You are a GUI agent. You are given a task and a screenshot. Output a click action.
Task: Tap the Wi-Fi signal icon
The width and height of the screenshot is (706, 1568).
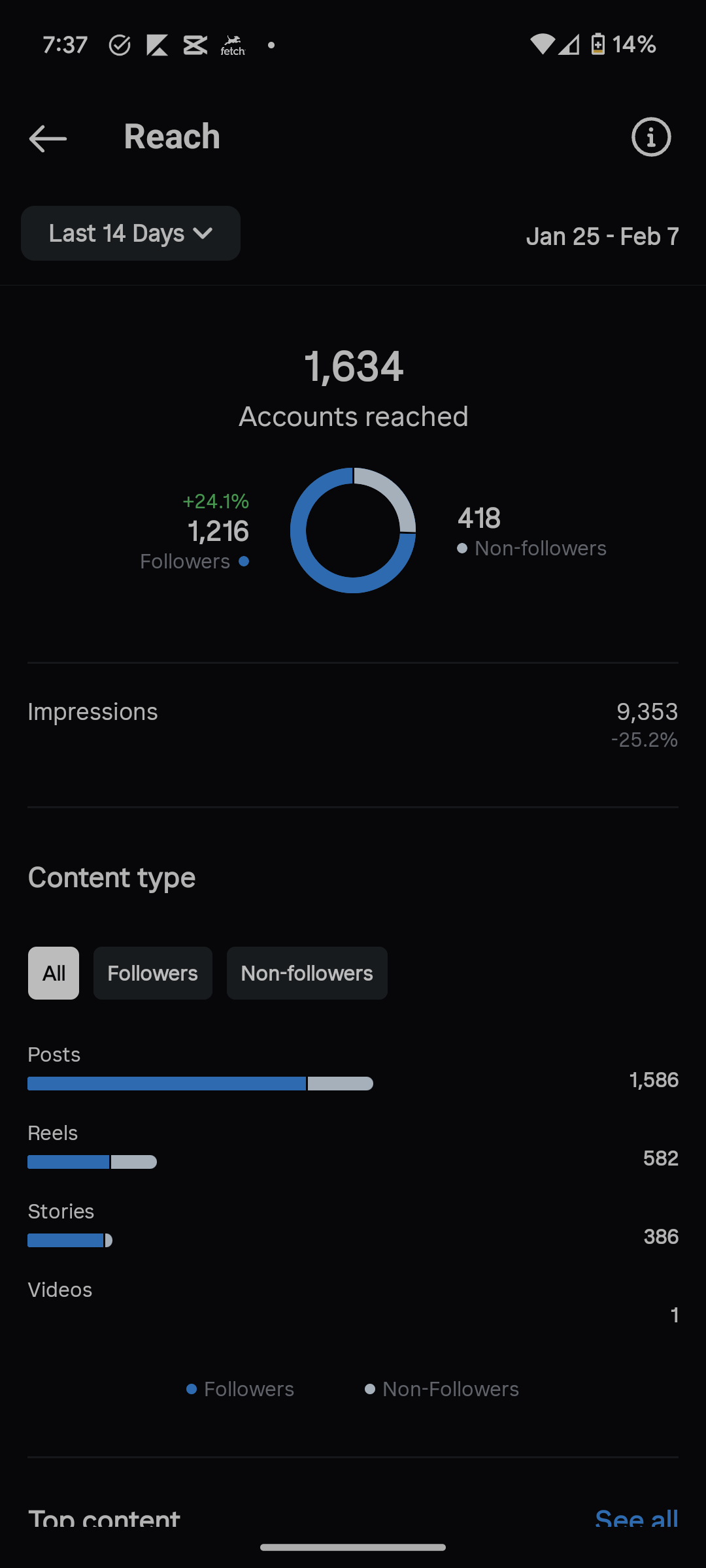pos(542,44)
